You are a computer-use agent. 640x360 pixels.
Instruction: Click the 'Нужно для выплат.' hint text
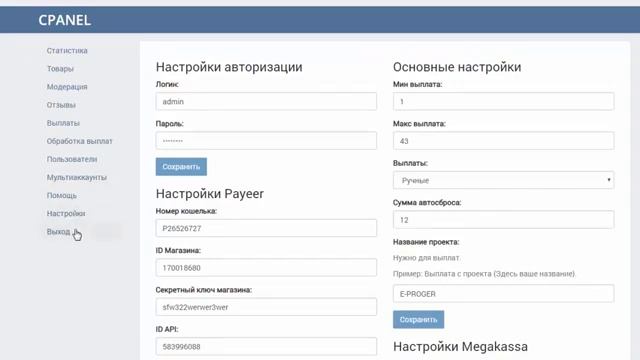pos(427,258)
